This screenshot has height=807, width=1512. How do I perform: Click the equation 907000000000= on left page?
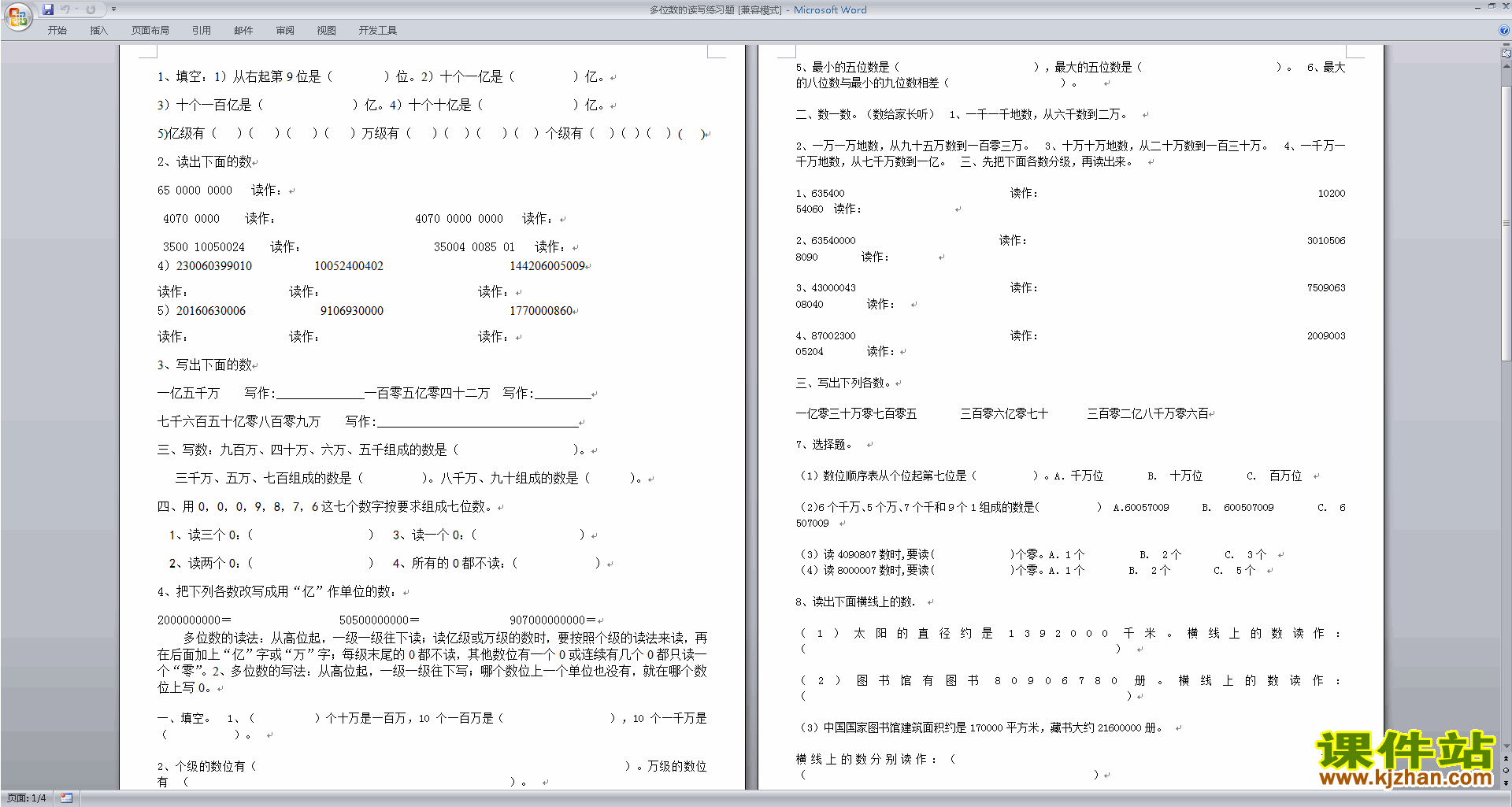pos(553,620)
